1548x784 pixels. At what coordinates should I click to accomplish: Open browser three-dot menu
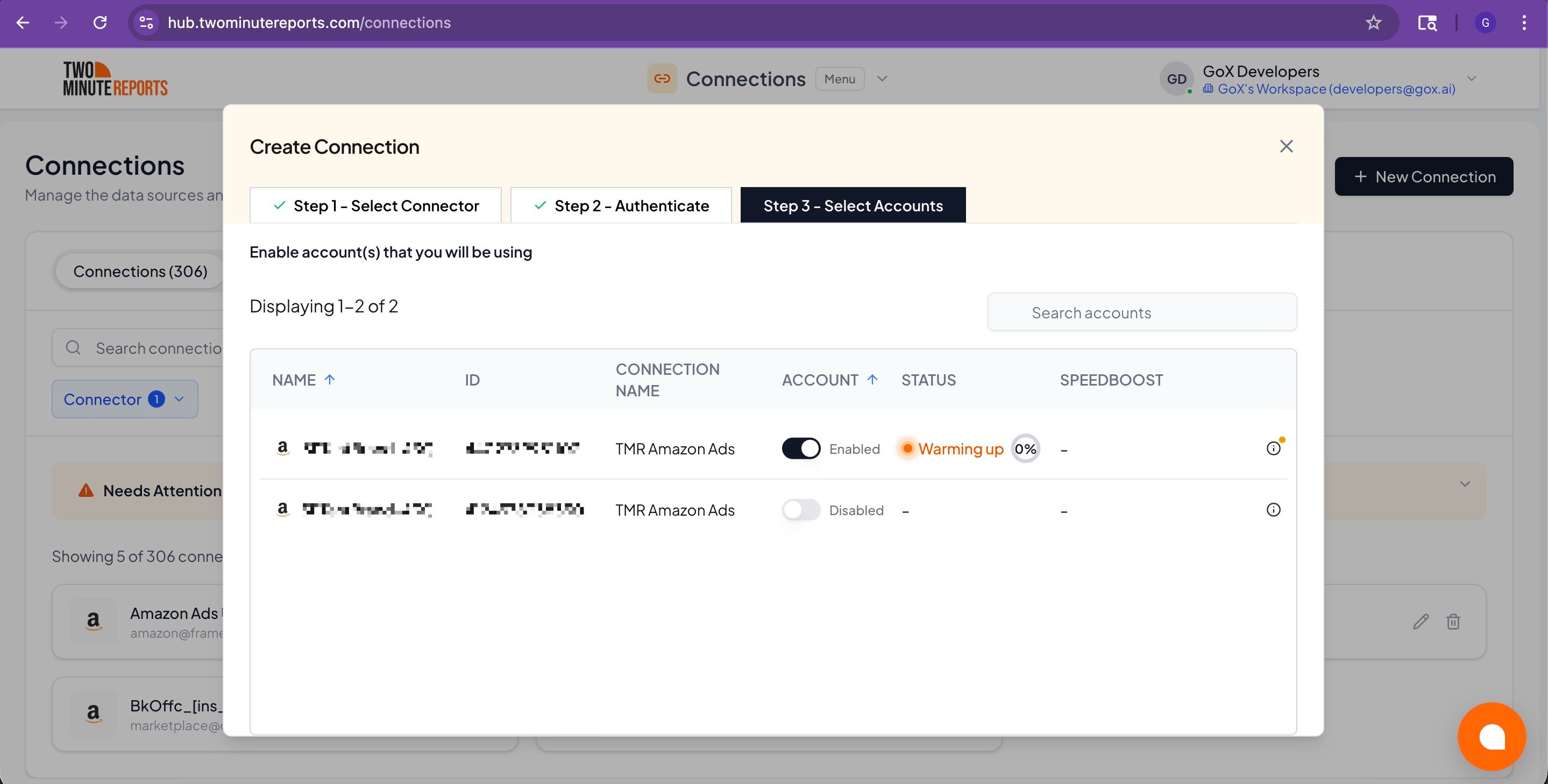tap(1523, 23)
